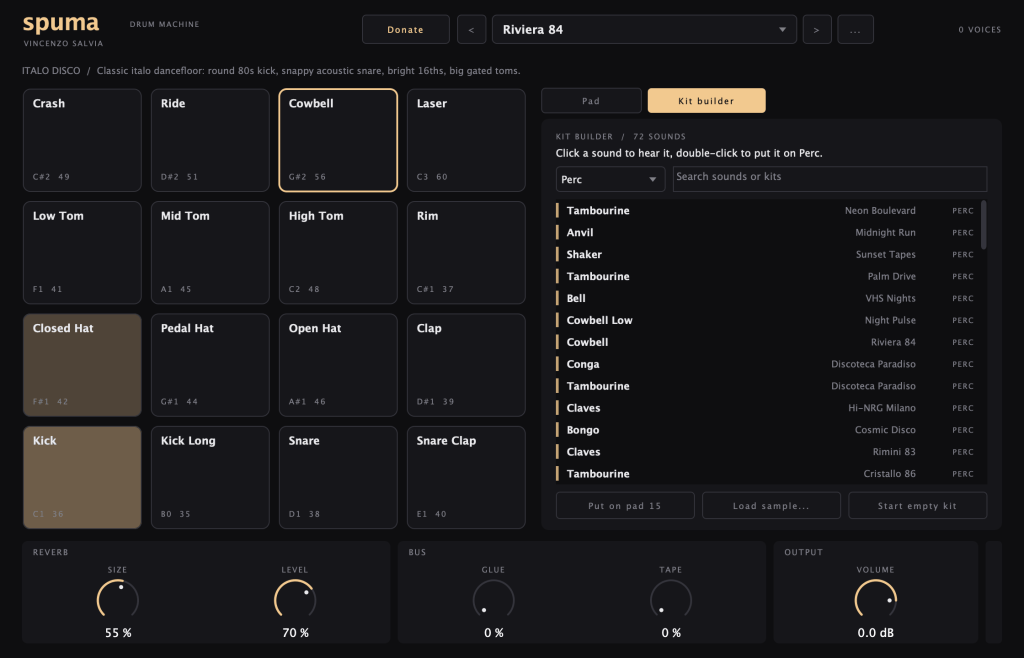This screenshot has height=658, width=1024.
Task: Open the ellipsis more options button
Action: click(x=855, y=29)
